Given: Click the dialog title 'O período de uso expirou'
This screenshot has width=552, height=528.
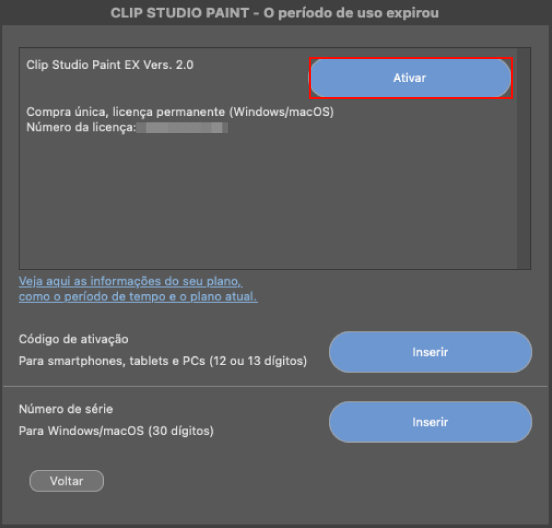Looking at the screenshot, I should tap(351, 13).
